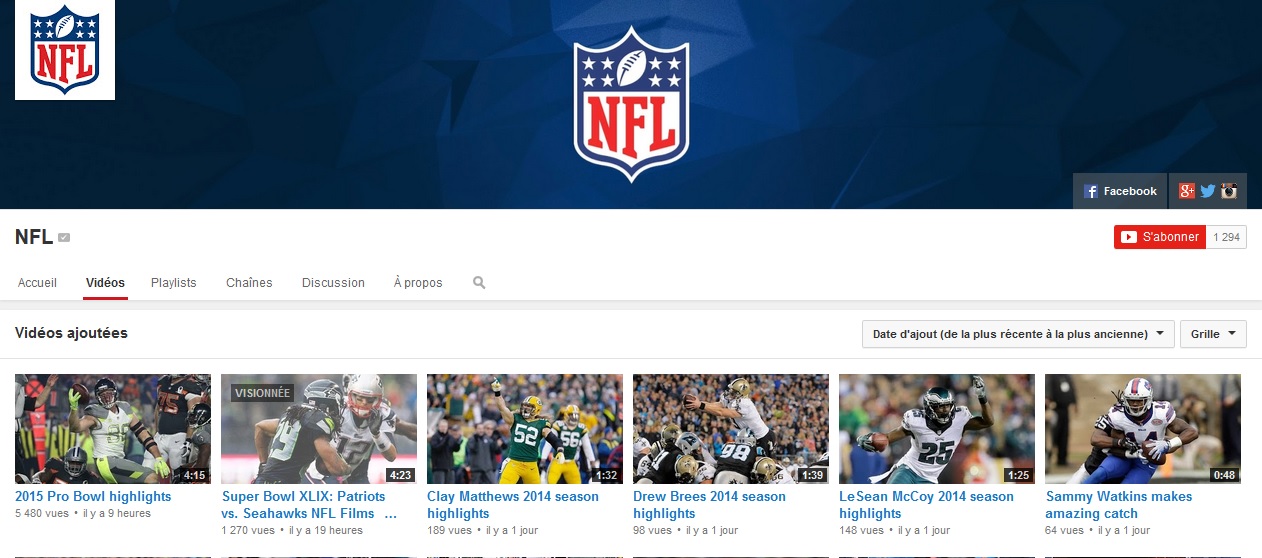The image size is (1262, 558).
Task: Click the verified badge next to NFL
Action: [x=64, y=238]
